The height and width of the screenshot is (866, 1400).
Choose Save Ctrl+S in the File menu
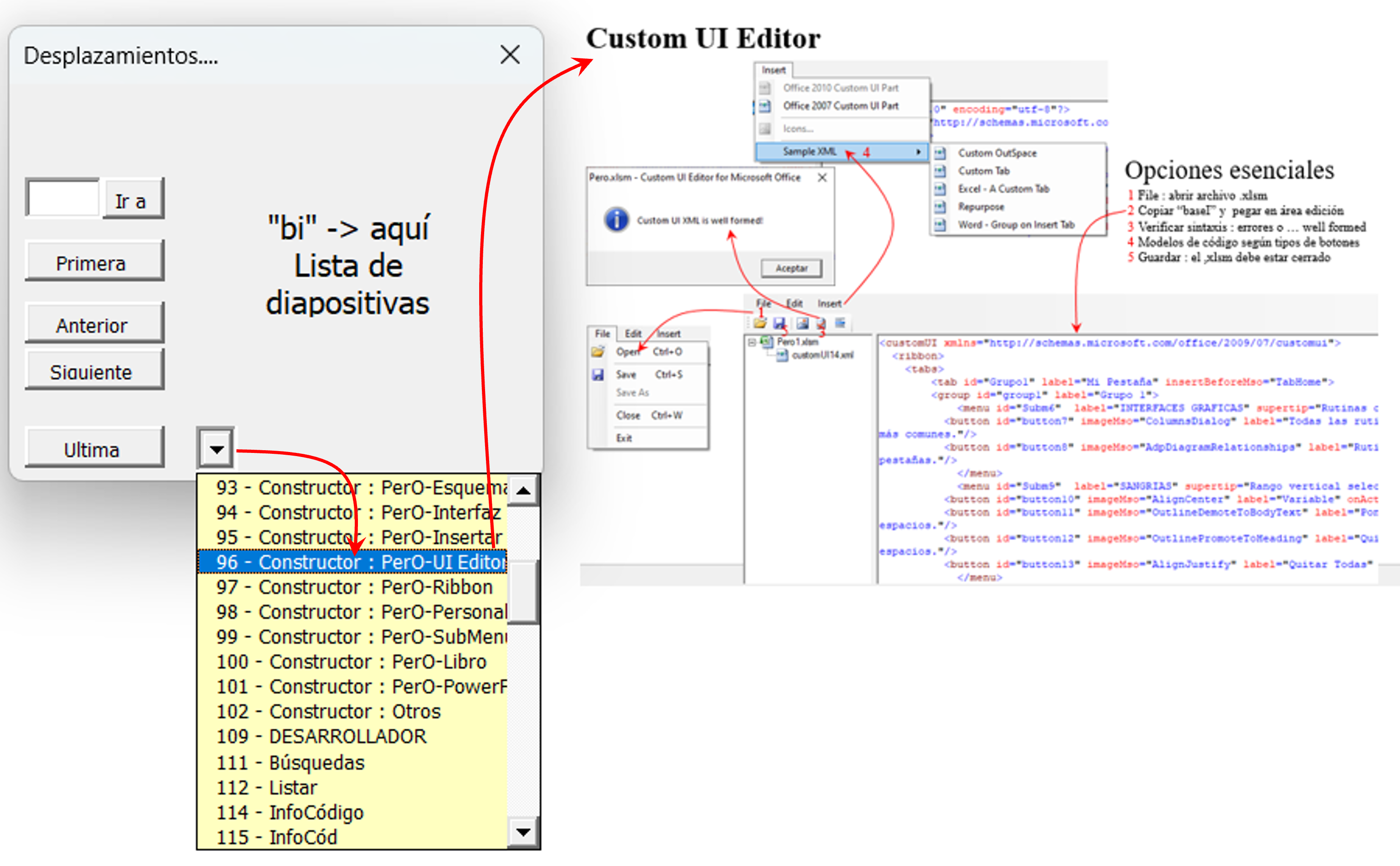(648, 375)
